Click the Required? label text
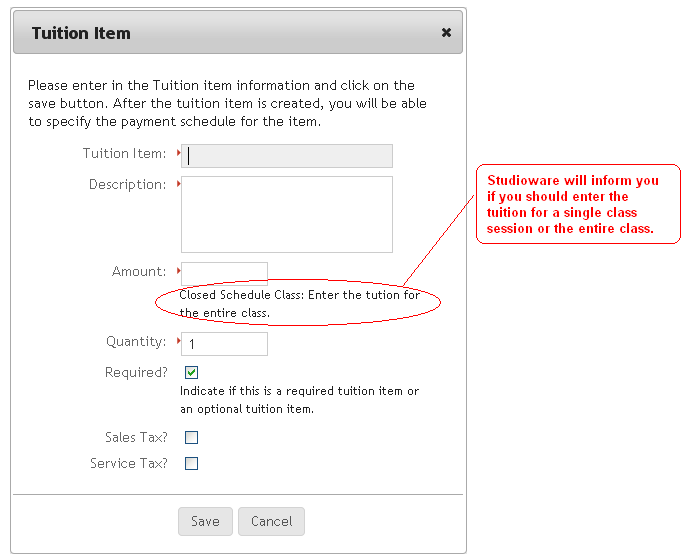The height and width of the screenshot is (557, 691). 136,372
